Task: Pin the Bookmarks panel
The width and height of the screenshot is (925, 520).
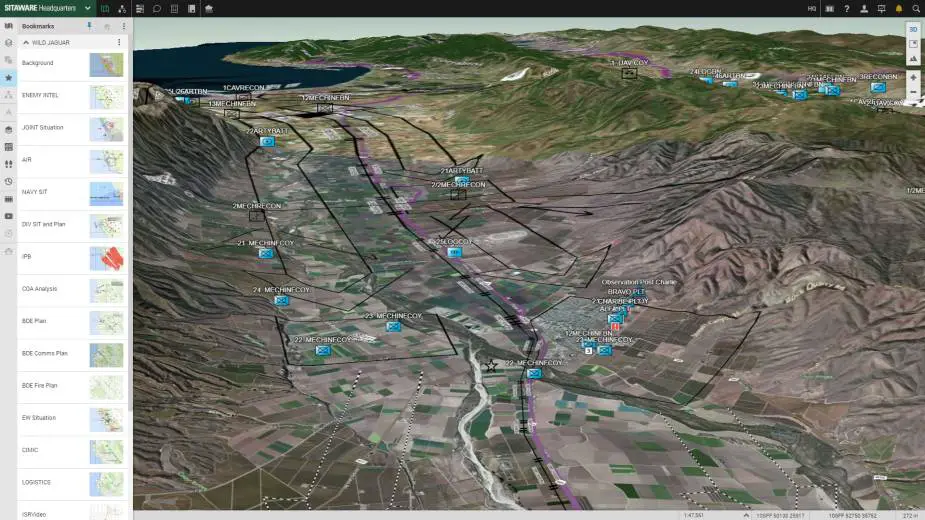Action: pos(89,25)
